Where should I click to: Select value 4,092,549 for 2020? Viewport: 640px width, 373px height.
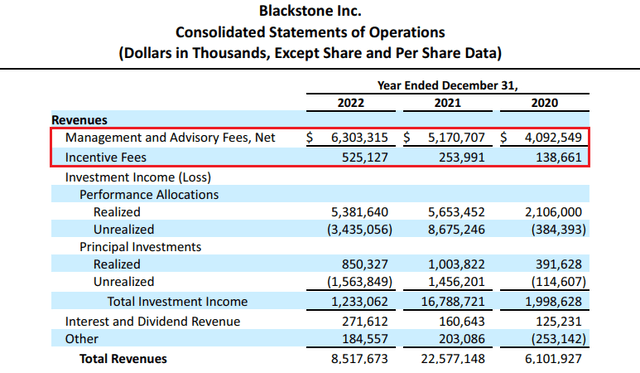553,138
